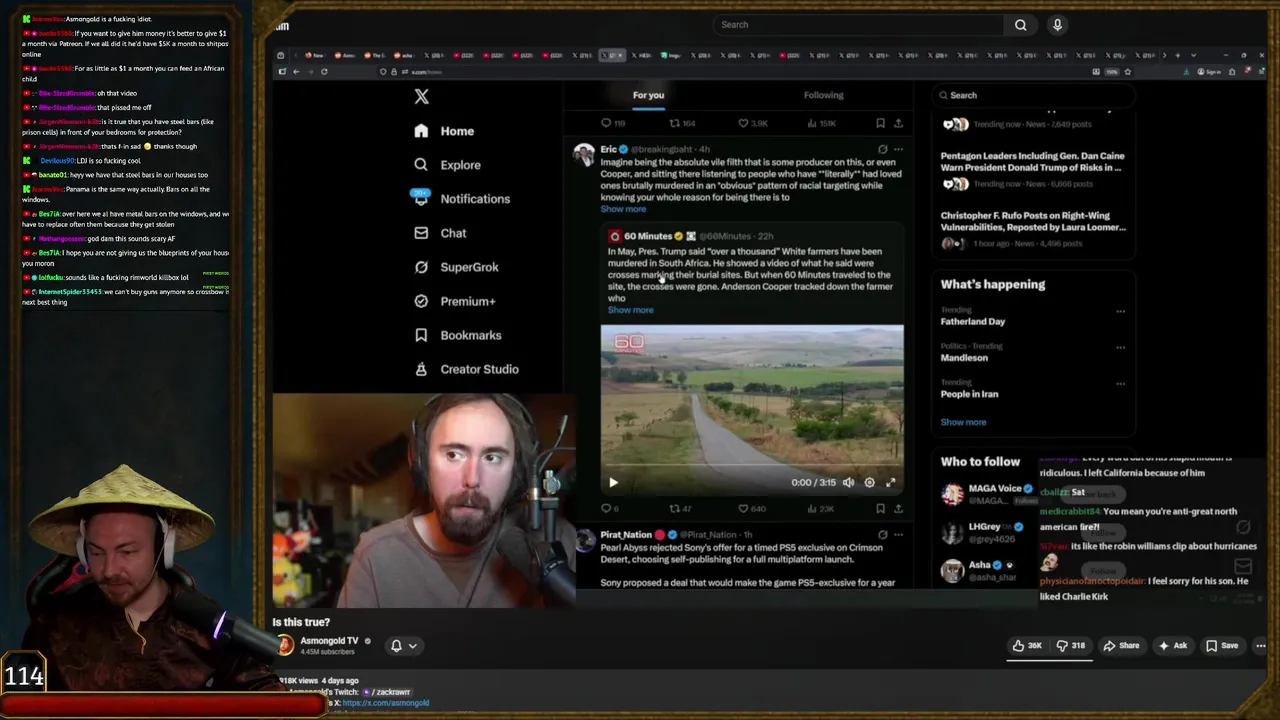
Task: Click the X logo in sidebar
Action: tap(421, 96)
